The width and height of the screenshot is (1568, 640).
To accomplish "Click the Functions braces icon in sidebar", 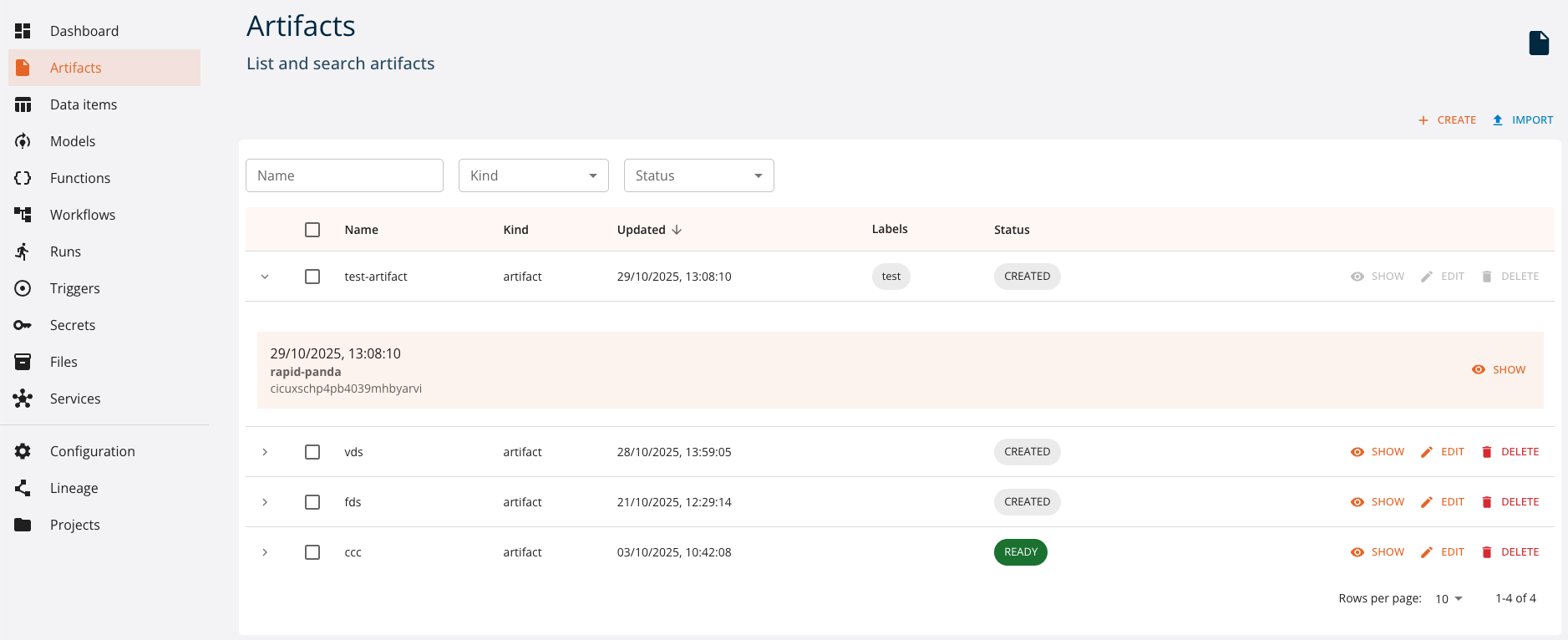I will pyautogui.click(x=23, y=178).
